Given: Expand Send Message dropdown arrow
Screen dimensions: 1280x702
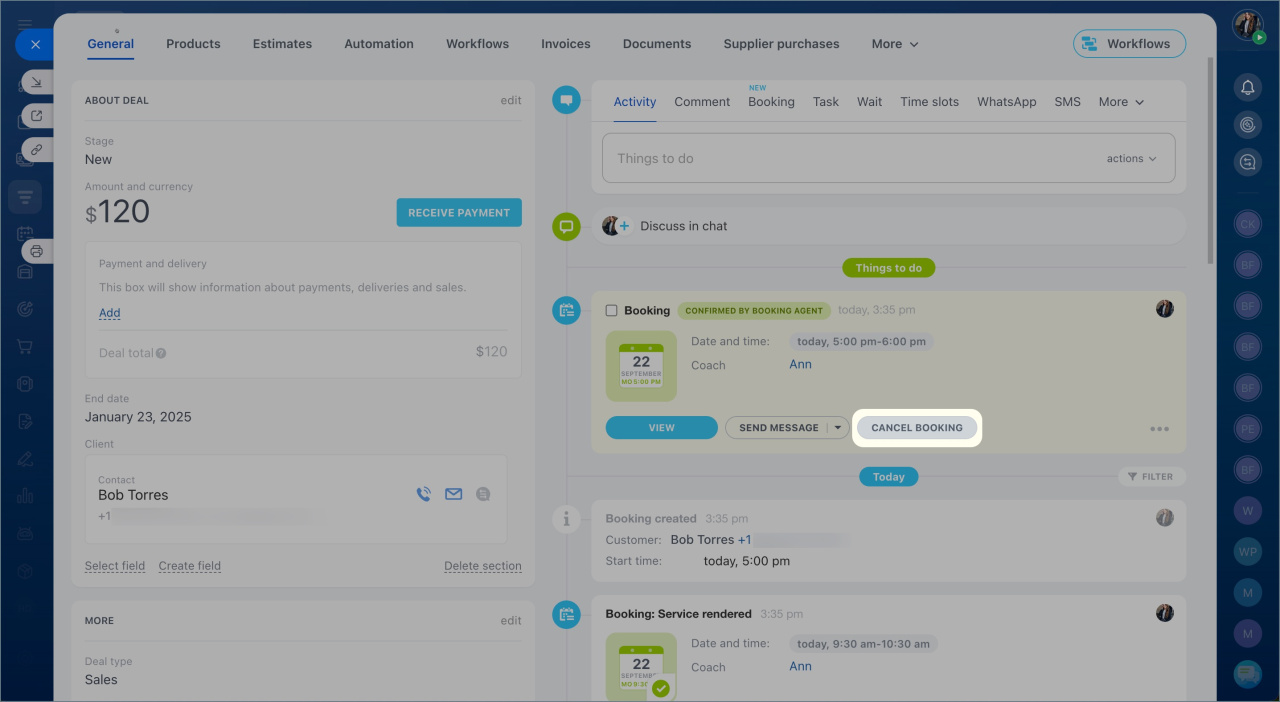Looking at the screenshot, I should click(x=838, y=428).
